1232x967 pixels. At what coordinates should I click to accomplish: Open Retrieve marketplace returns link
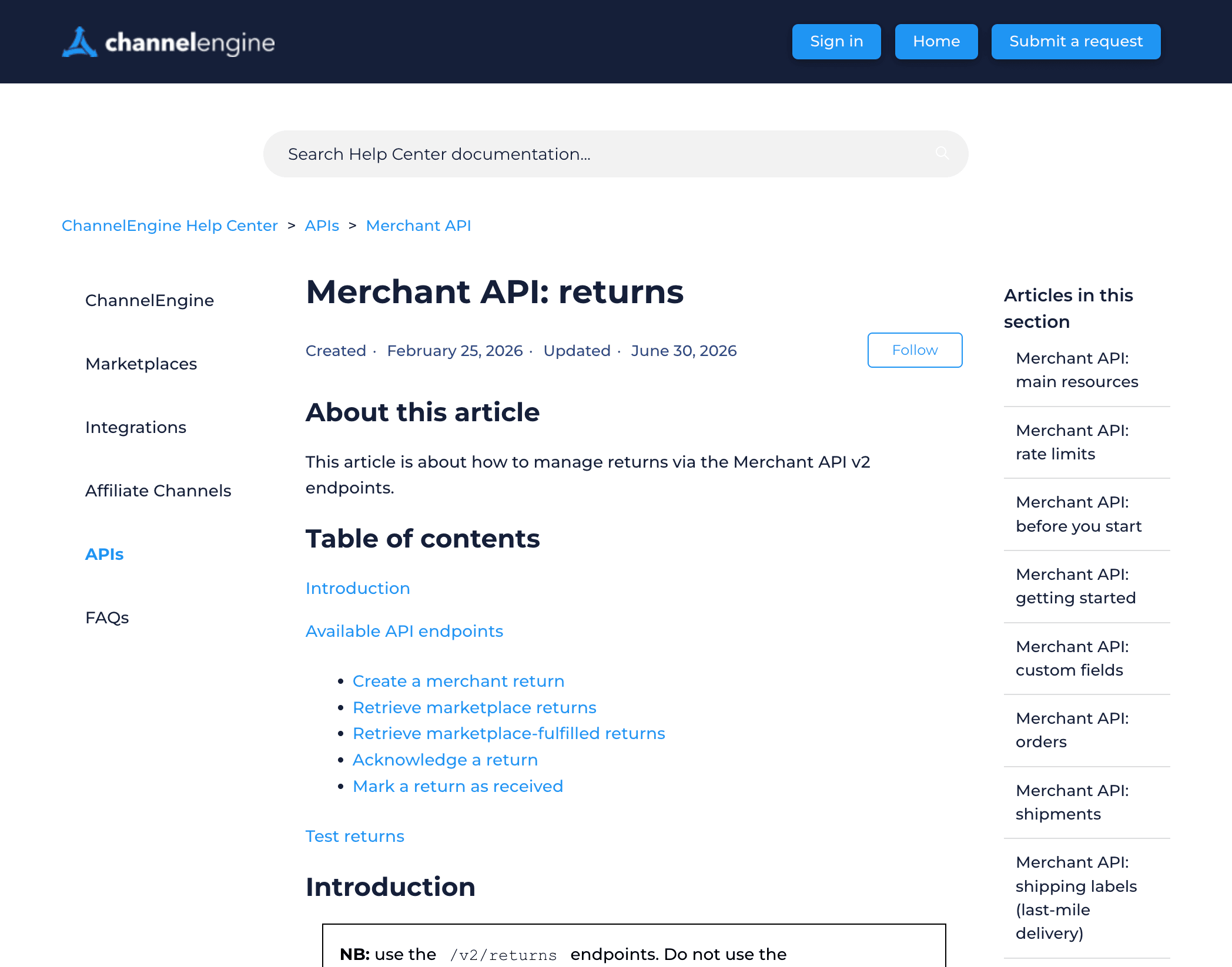point(474,707)
